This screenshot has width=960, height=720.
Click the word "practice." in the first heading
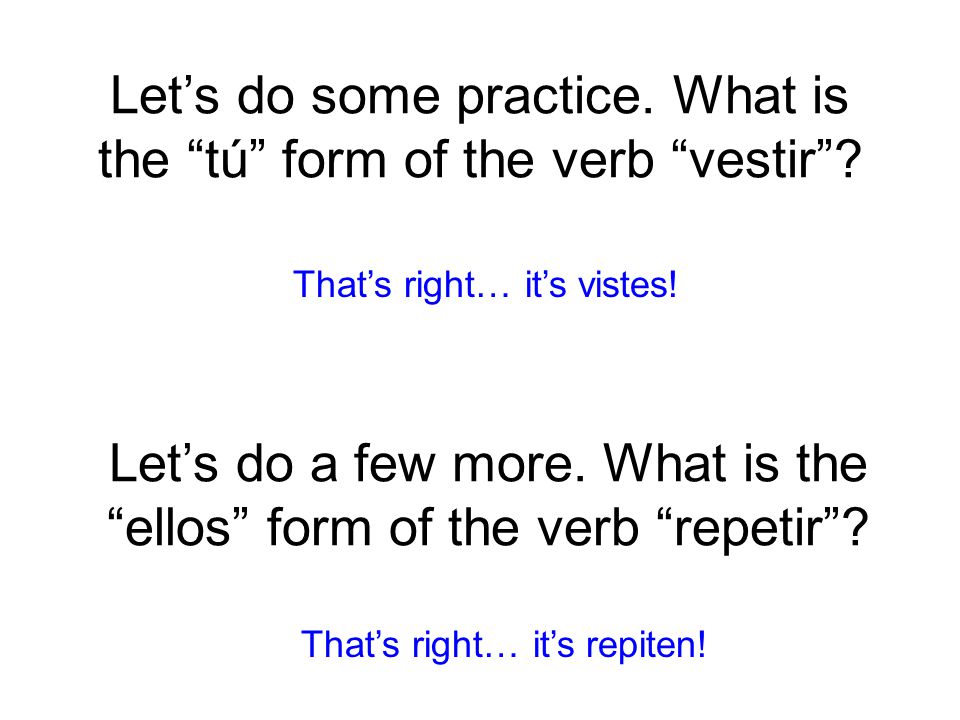[x=555, y=97]
